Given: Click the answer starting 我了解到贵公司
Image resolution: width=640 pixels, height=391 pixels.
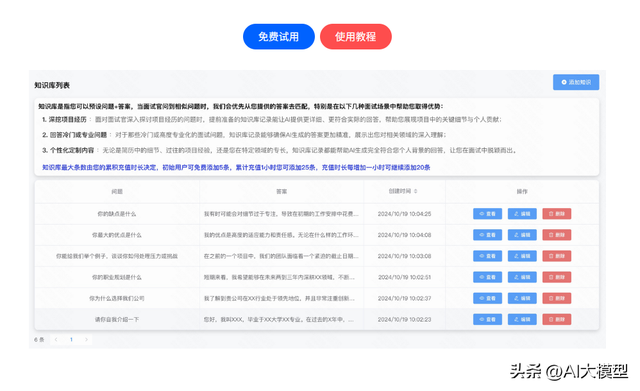Looking at the screenshot, I should point(279,299).
